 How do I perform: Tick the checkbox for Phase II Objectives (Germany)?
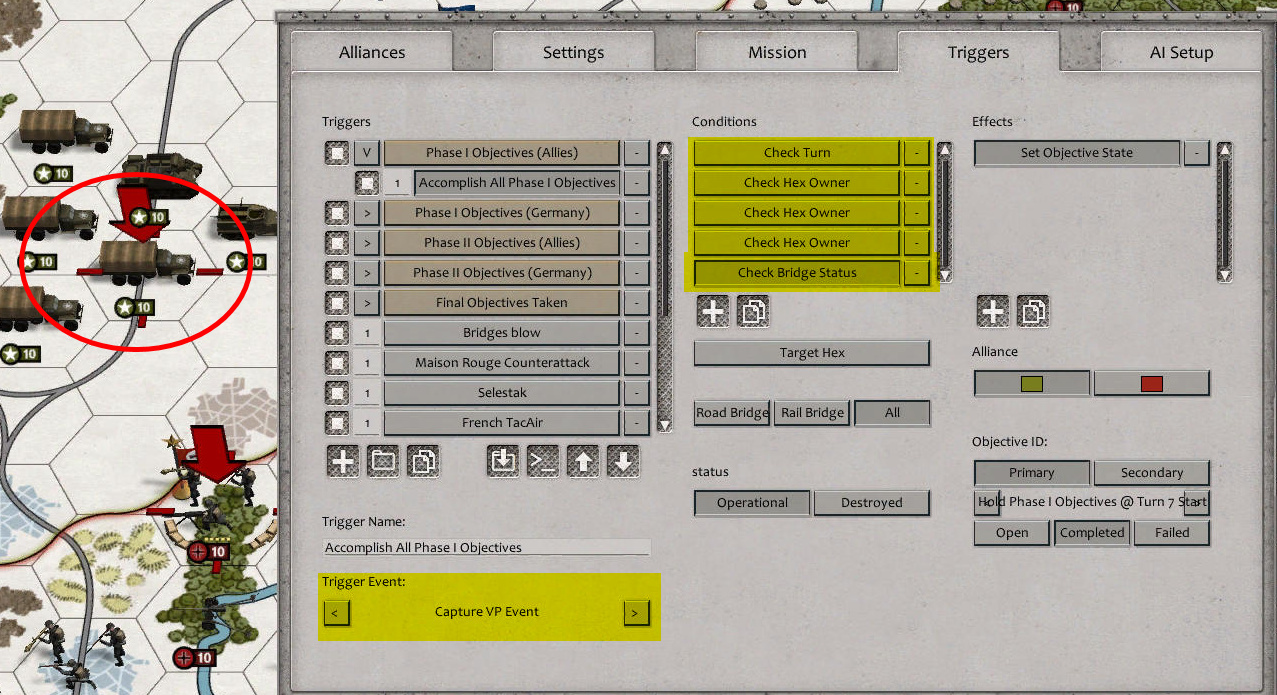pyautogui.click(x=337, y=273)
